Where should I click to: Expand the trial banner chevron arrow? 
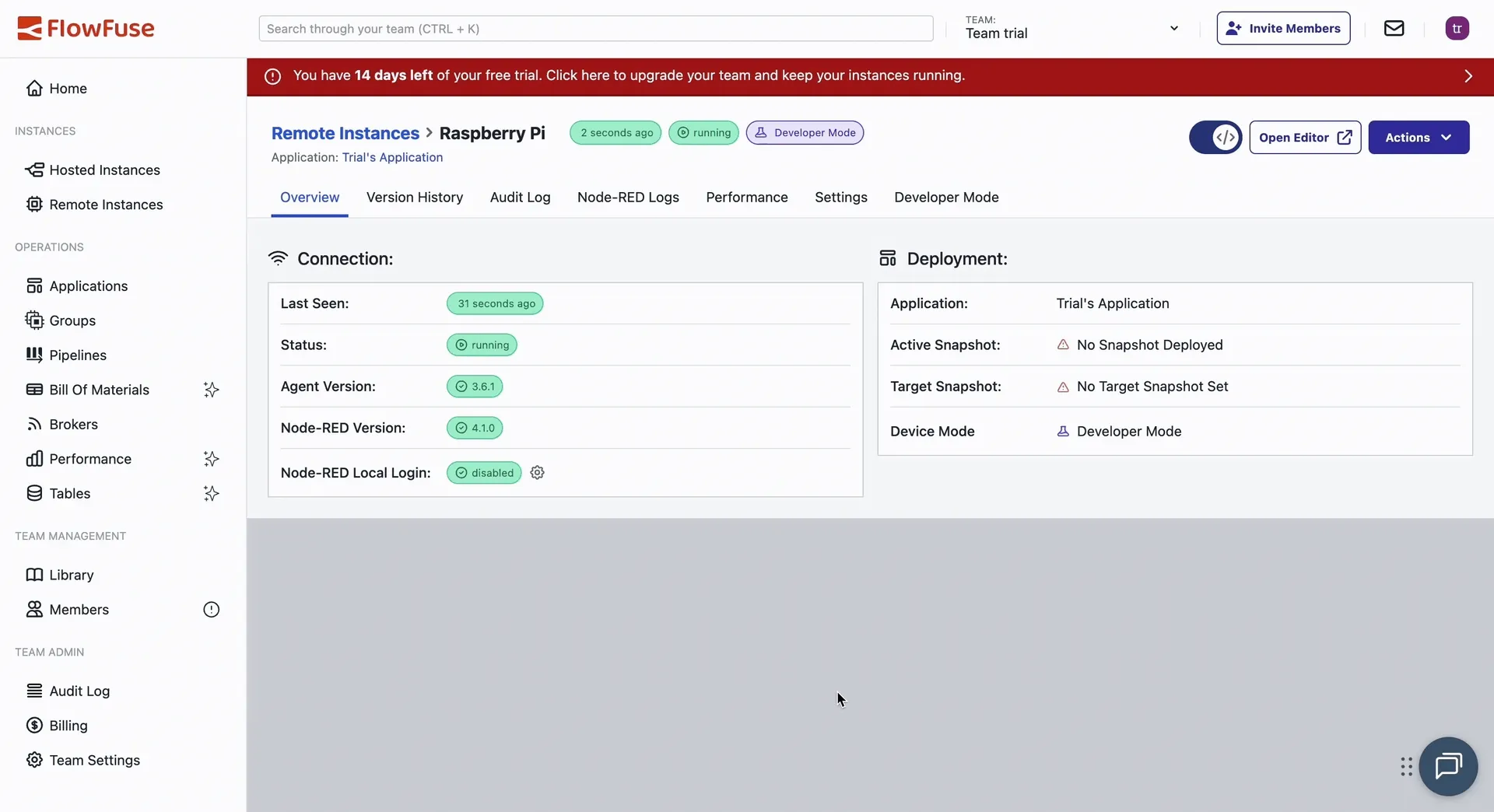1469,75
